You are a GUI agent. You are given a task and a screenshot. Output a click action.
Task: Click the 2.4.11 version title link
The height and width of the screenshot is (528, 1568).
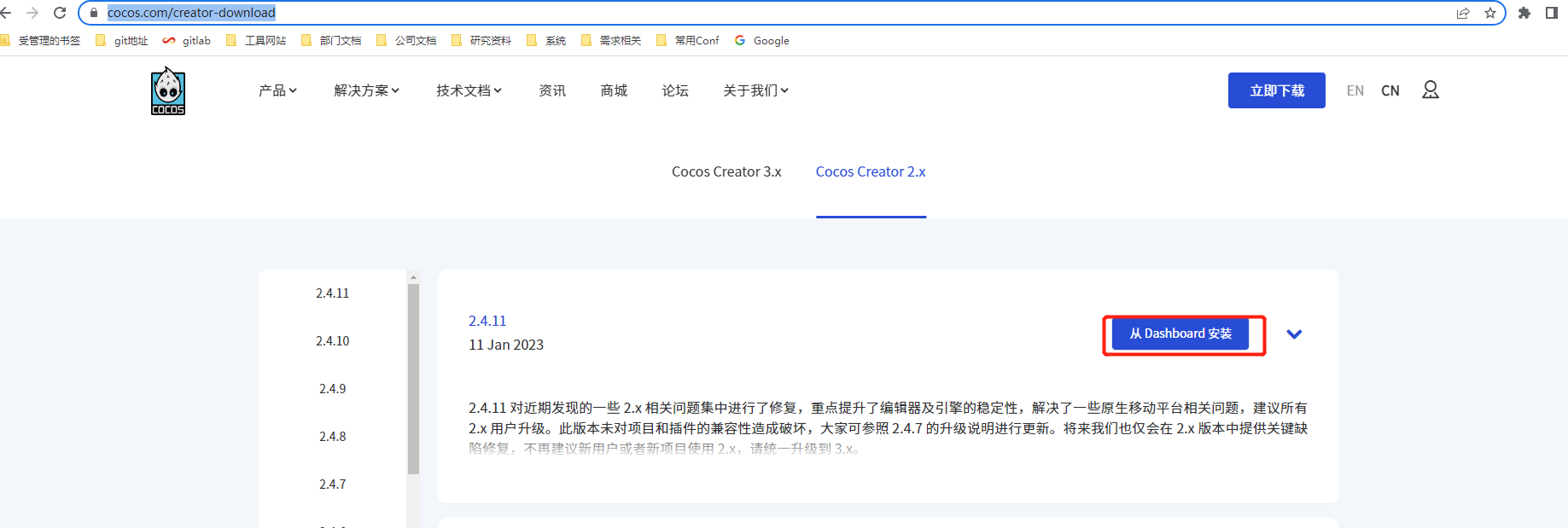487,321
